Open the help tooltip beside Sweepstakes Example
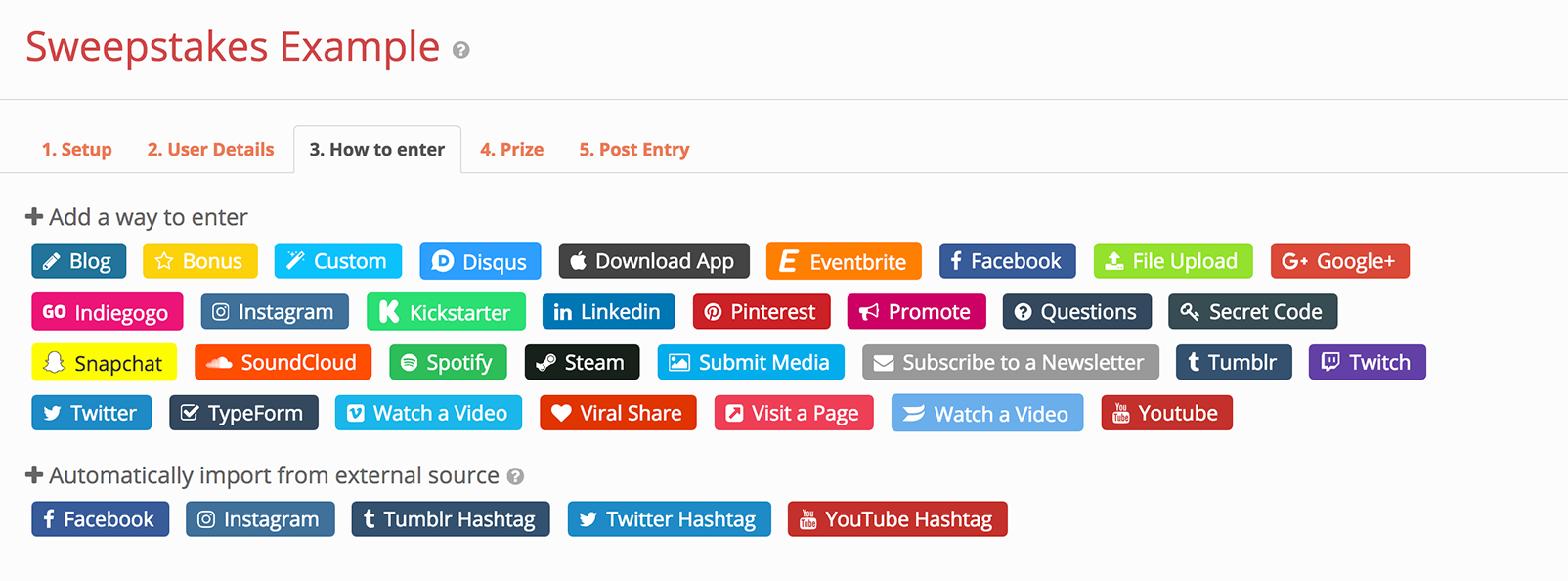 click(x=461, y=49)
